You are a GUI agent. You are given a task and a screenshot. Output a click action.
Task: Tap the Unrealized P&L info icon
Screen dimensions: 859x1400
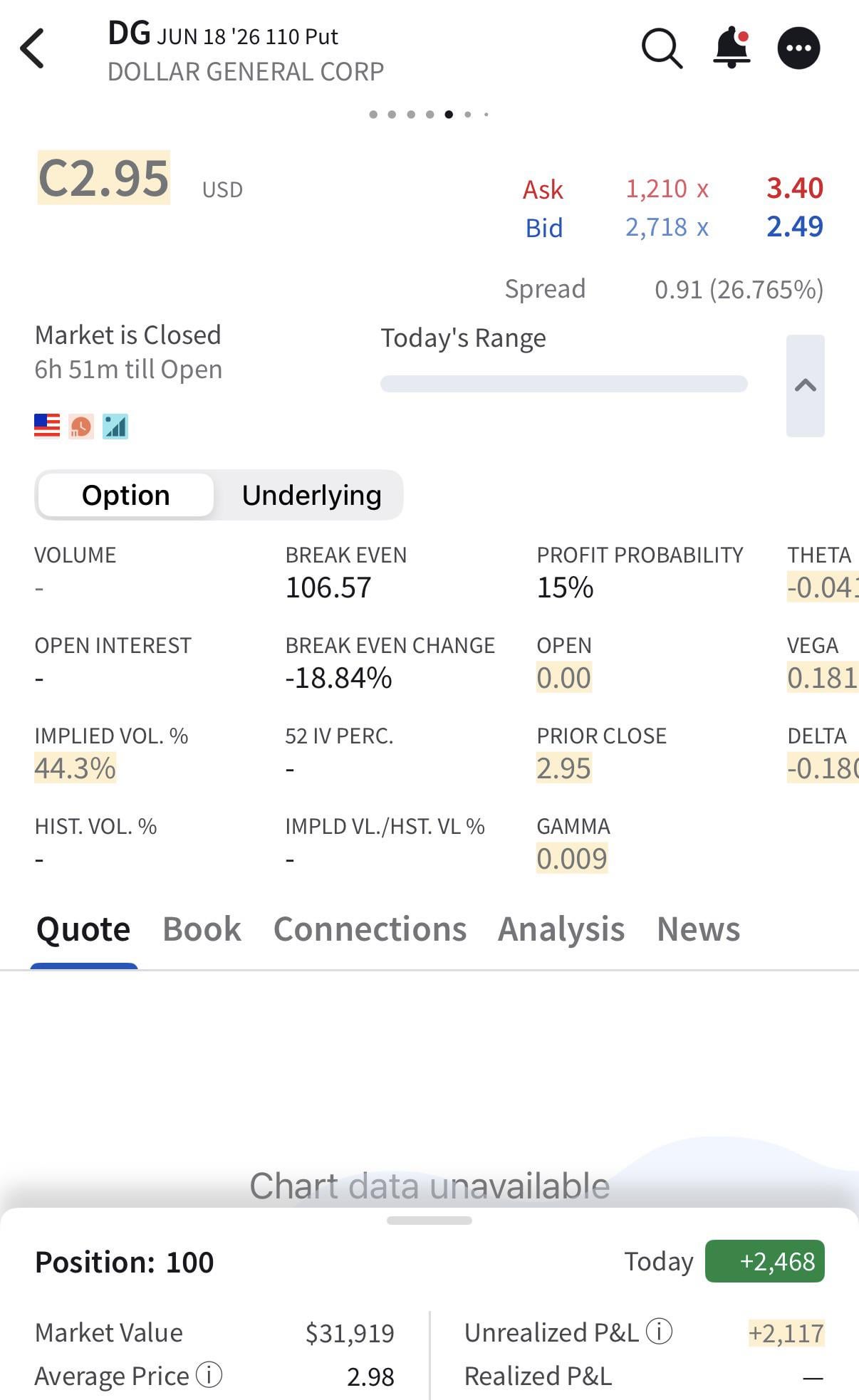659,1331
